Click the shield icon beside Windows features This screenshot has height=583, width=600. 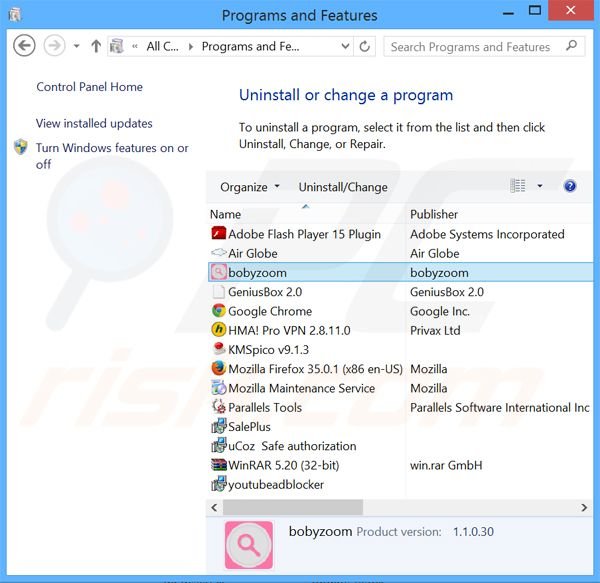tap(21, 147)
